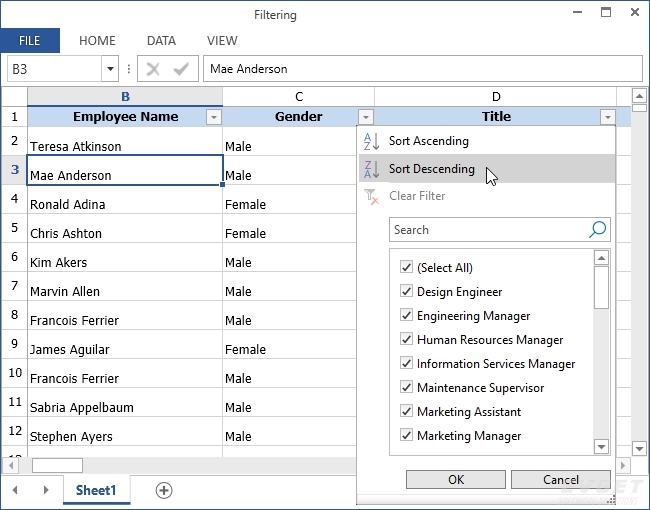This screenshot has height=510, width=650.
Task: Toggle the Marketing Assistant checkbox
Action: pyautogui.click(x=406, y=412)
